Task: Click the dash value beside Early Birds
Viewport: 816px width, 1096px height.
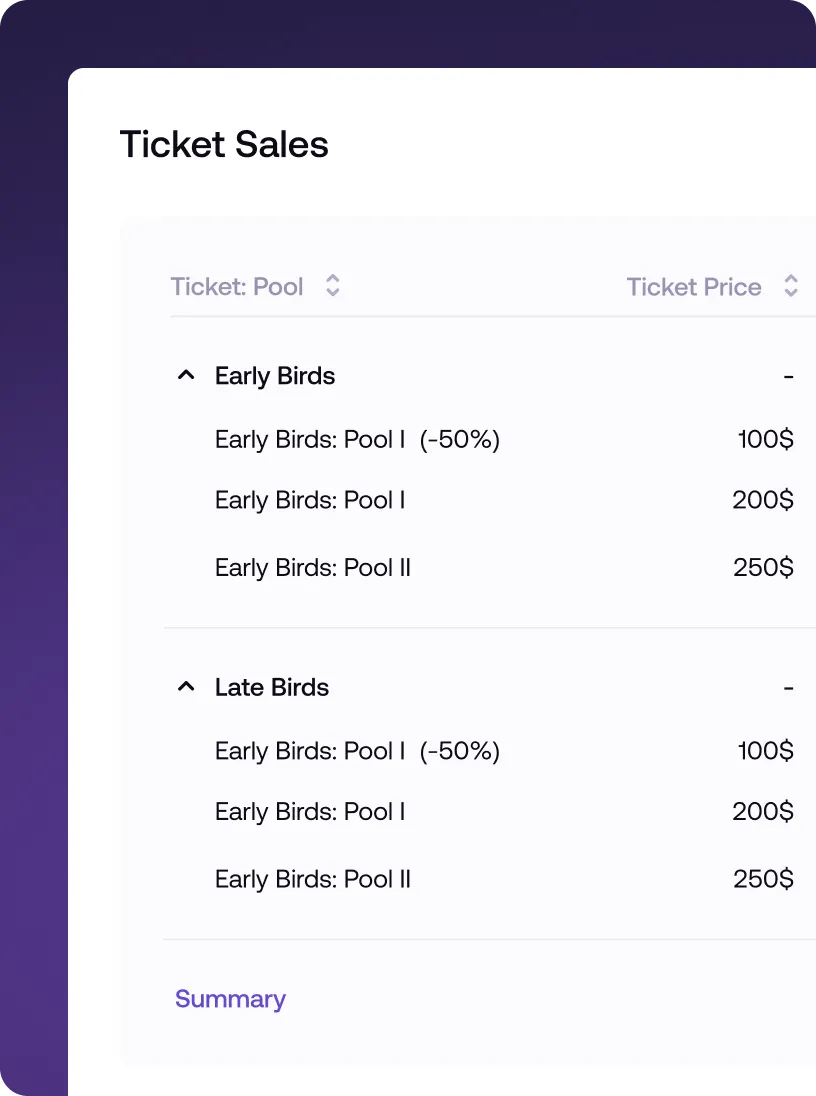Action: (x=789, y=376)
